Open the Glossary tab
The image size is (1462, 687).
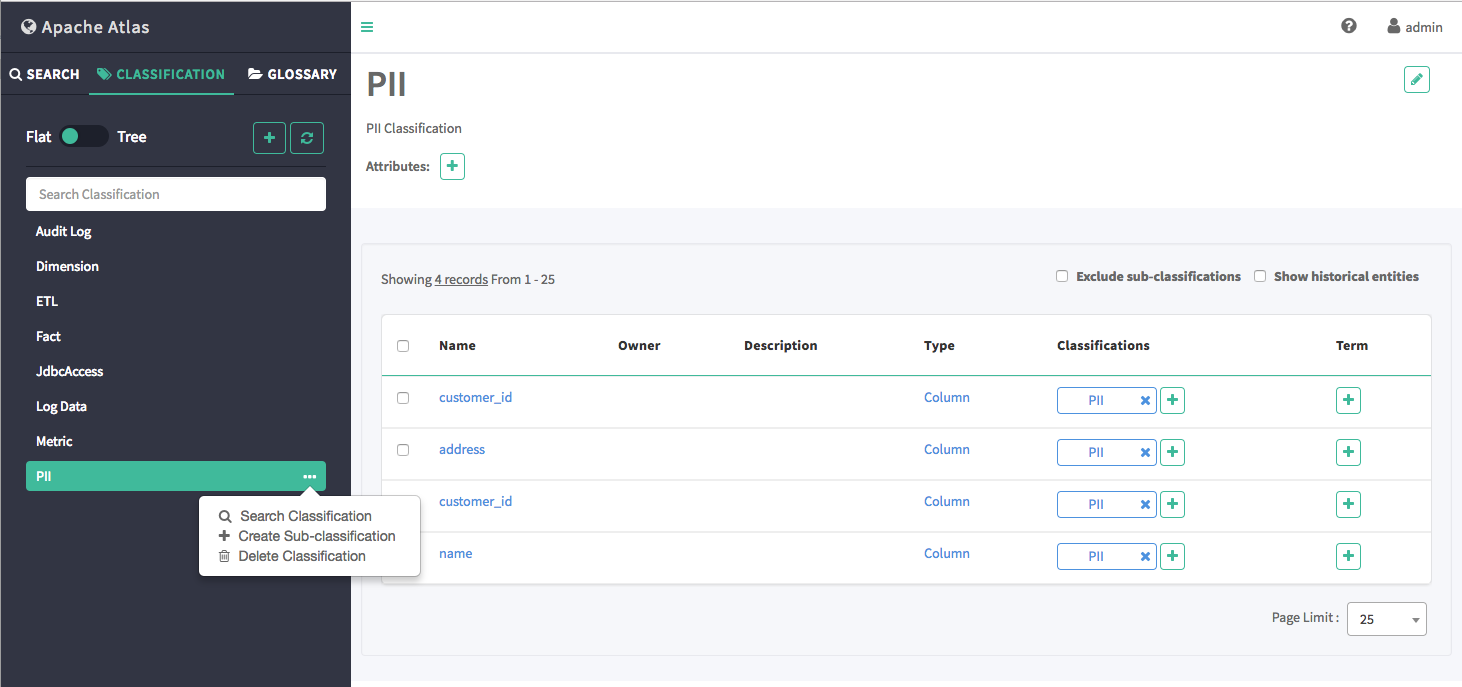click(292, 74)
